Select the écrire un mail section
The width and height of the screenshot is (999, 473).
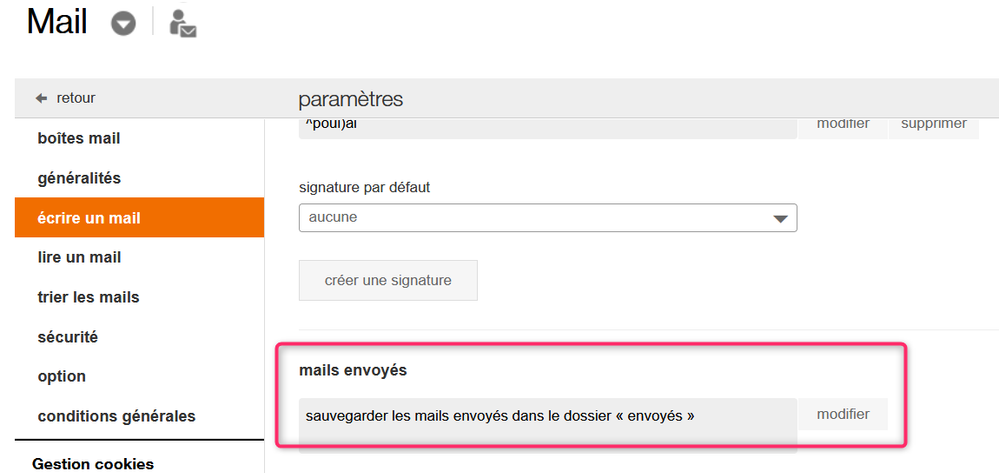click(89, 218)
